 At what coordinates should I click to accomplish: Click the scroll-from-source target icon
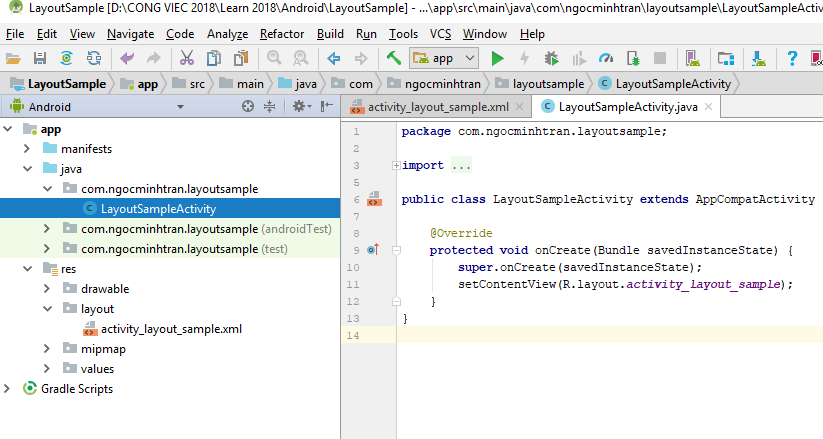[249, 106]
